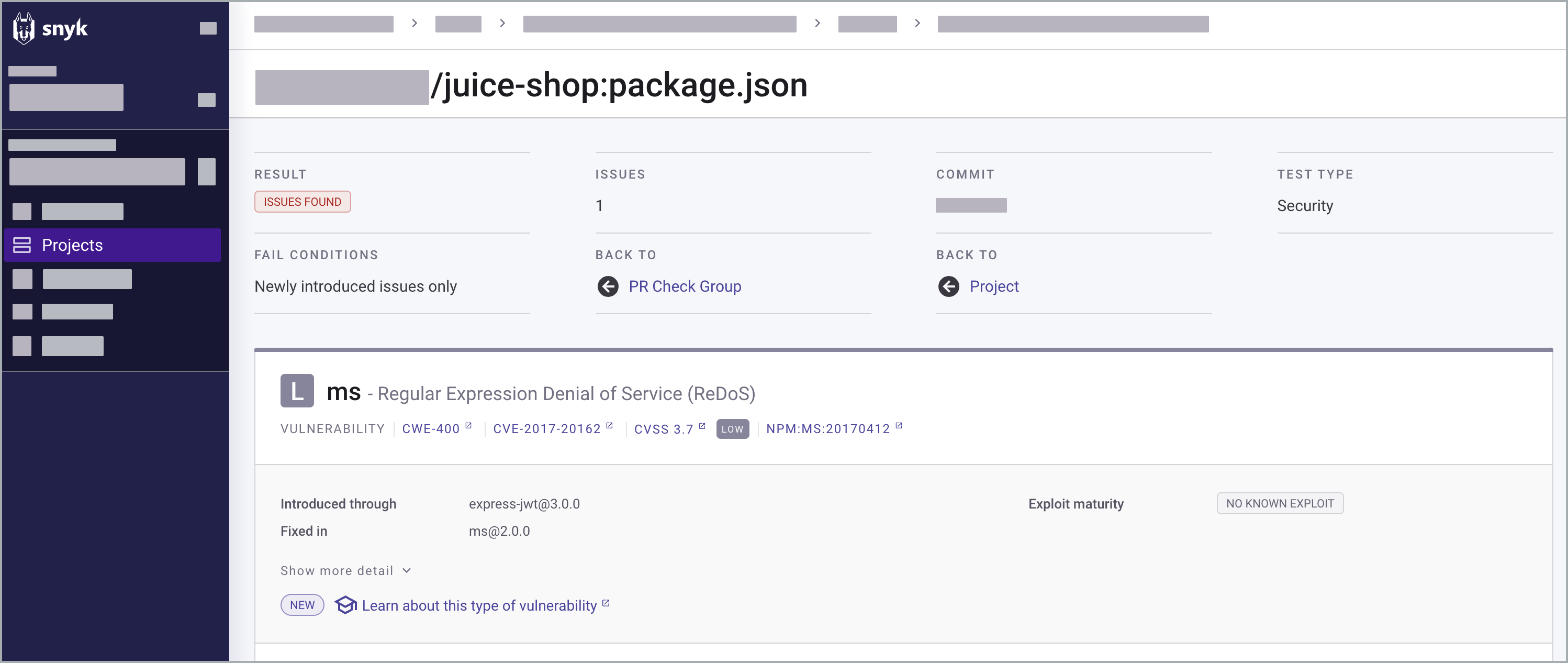
Task: Open Learn about this type of vulnerability
Action: click(x=479, y=605)
